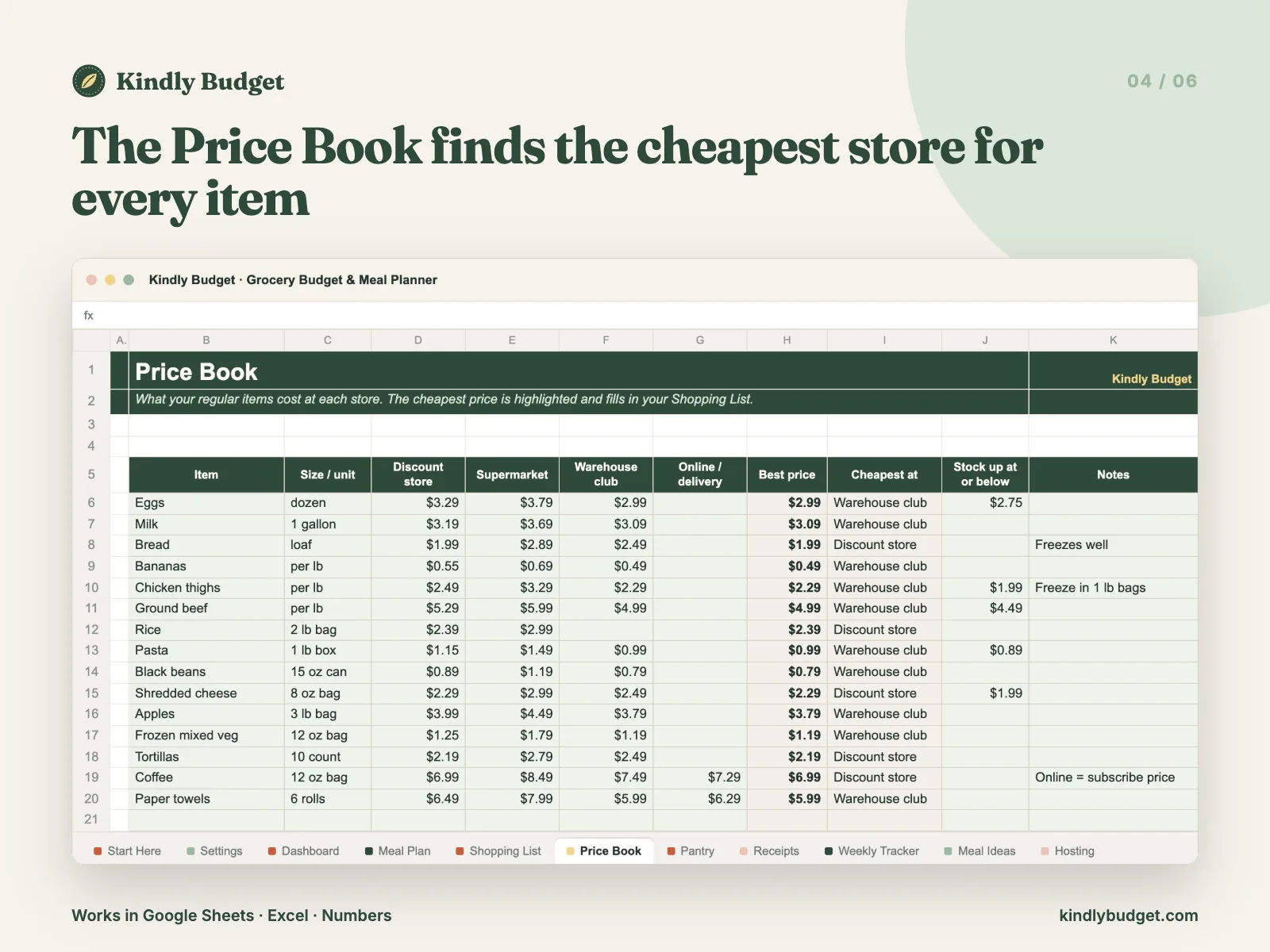Select the Eggs item cell
This screenshot has width=1270, height=952.
click(x=206, y=503)
